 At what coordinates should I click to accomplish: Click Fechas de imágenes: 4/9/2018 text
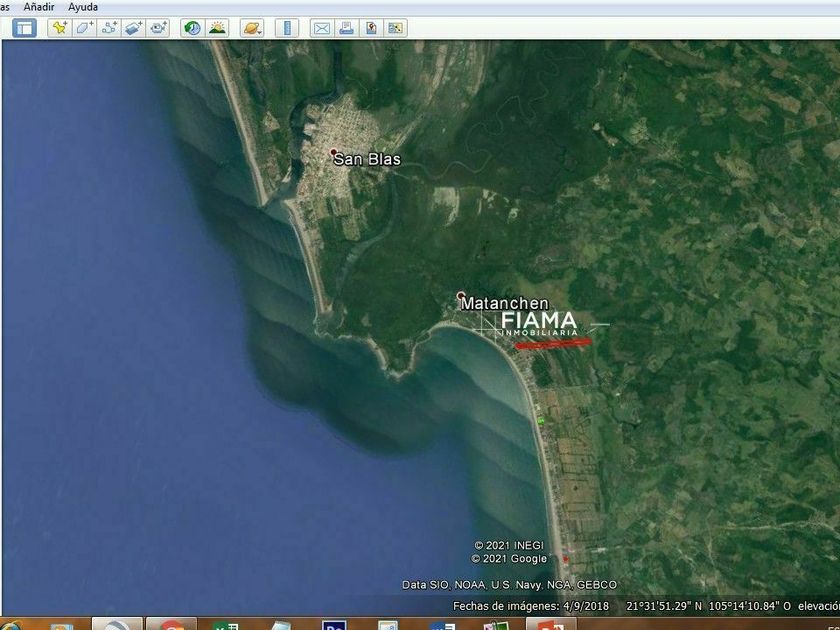(531, 606)
